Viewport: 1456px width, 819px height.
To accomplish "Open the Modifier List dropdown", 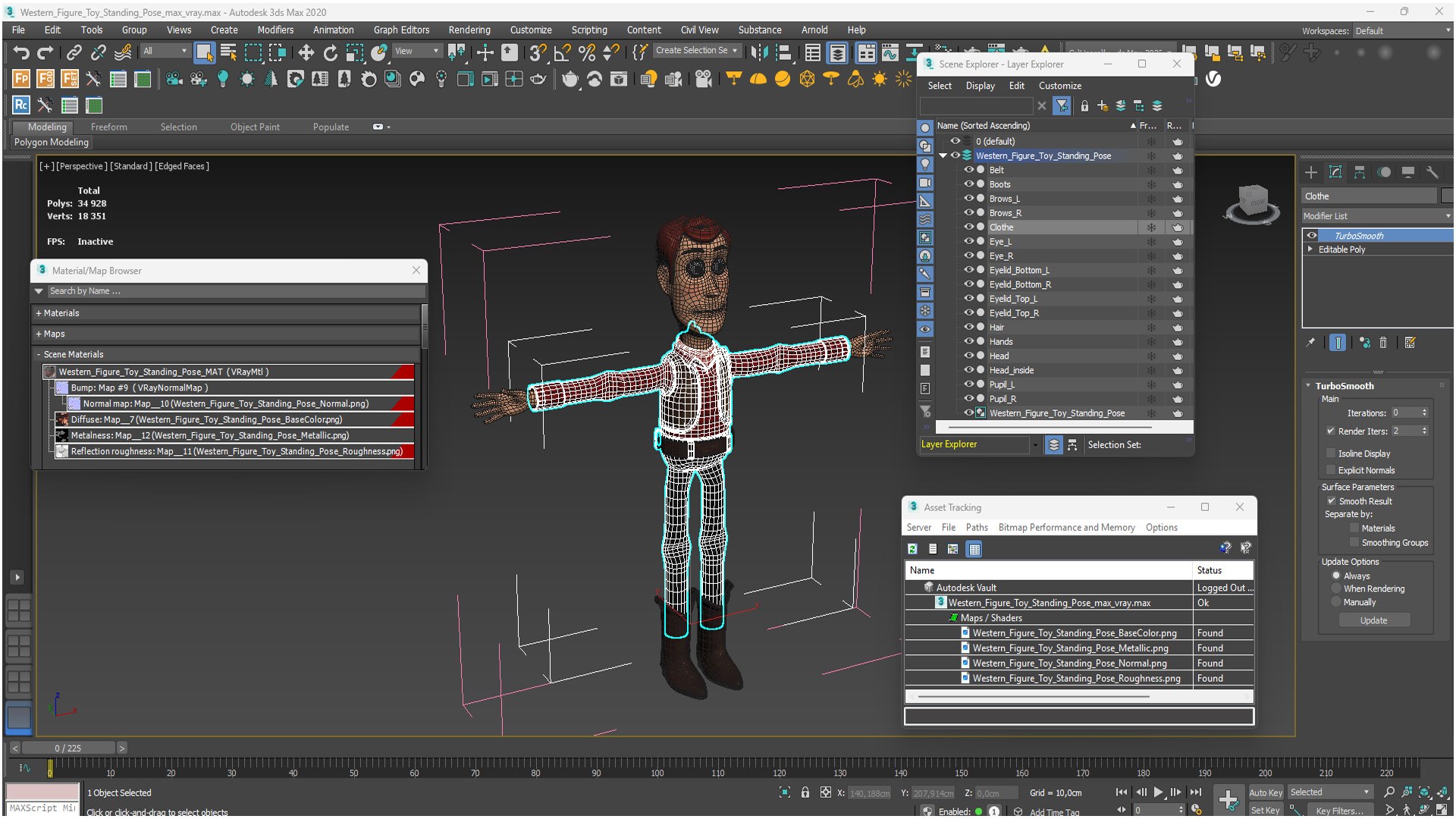I will tap(1376, 216).
